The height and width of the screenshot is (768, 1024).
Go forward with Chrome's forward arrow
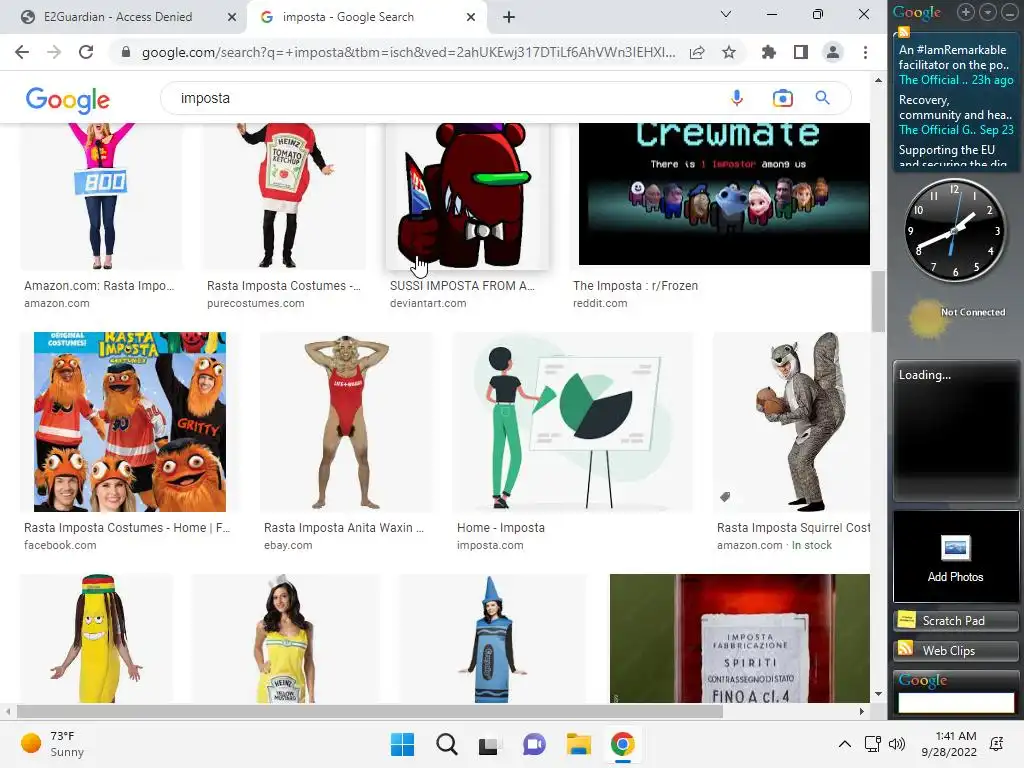click(x=54, y=52)
